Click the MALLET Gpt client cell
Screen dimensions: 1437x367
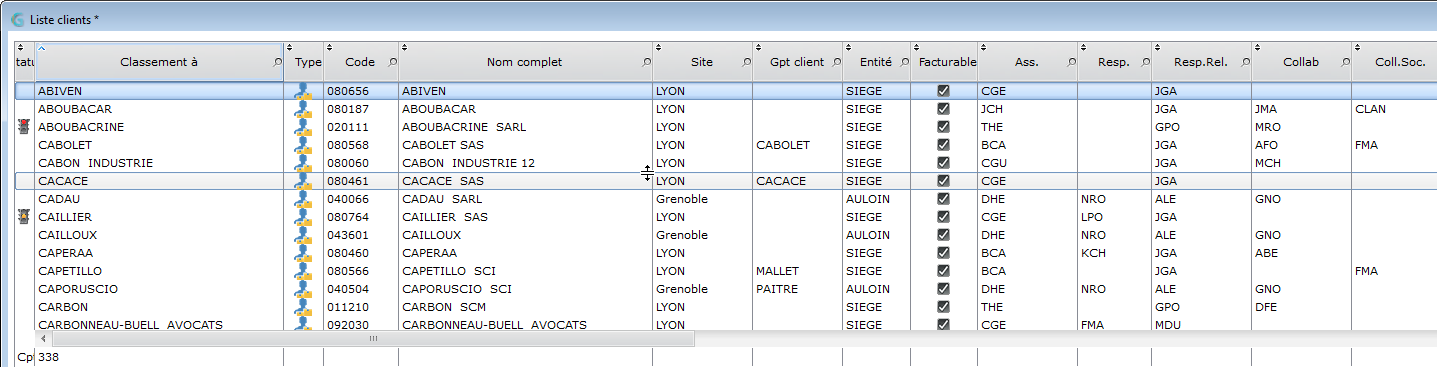point(798,271)
